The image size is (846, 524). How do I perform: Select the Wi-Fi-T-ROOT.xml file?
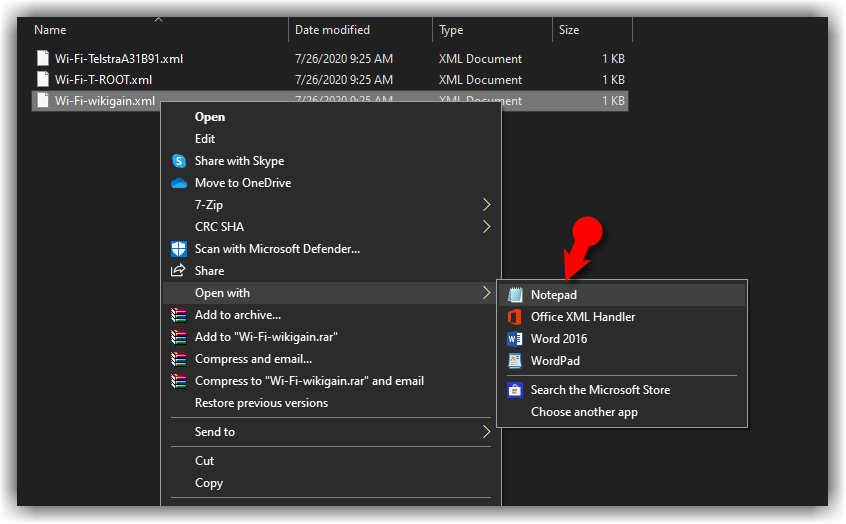click(x=103, y=80)
